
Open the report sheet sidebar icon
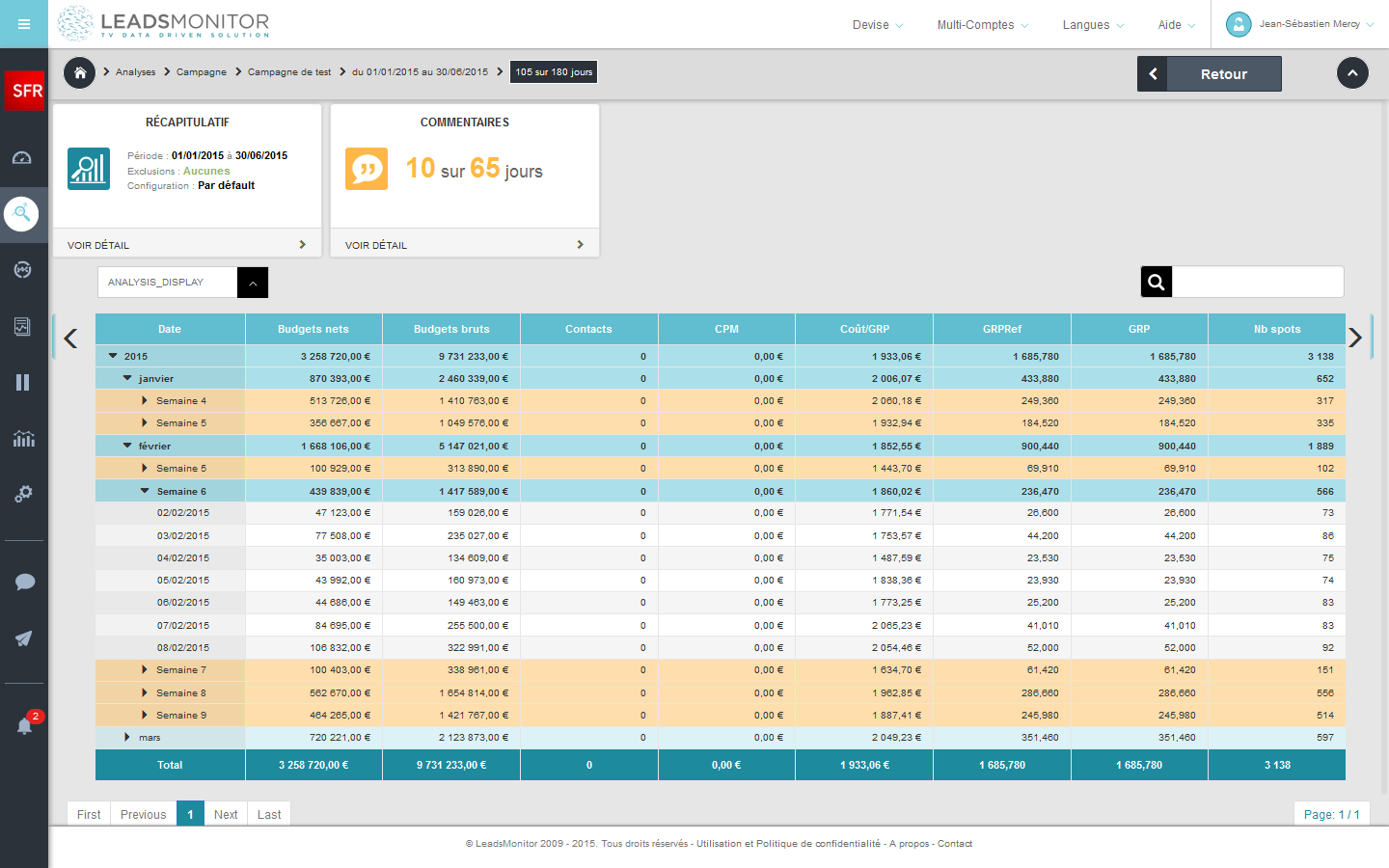click(x=23, y=327)
